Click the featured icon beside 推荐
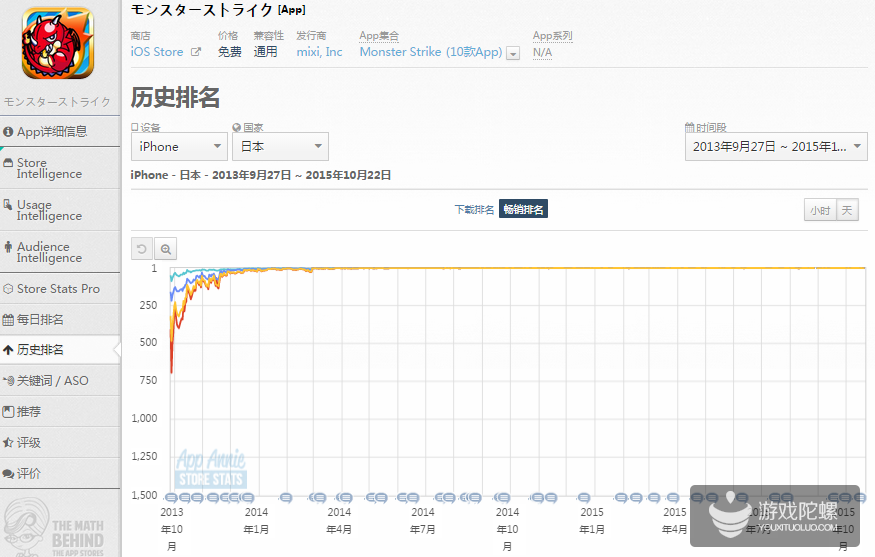This screenshot has height=557, width=875. [8, 412]
